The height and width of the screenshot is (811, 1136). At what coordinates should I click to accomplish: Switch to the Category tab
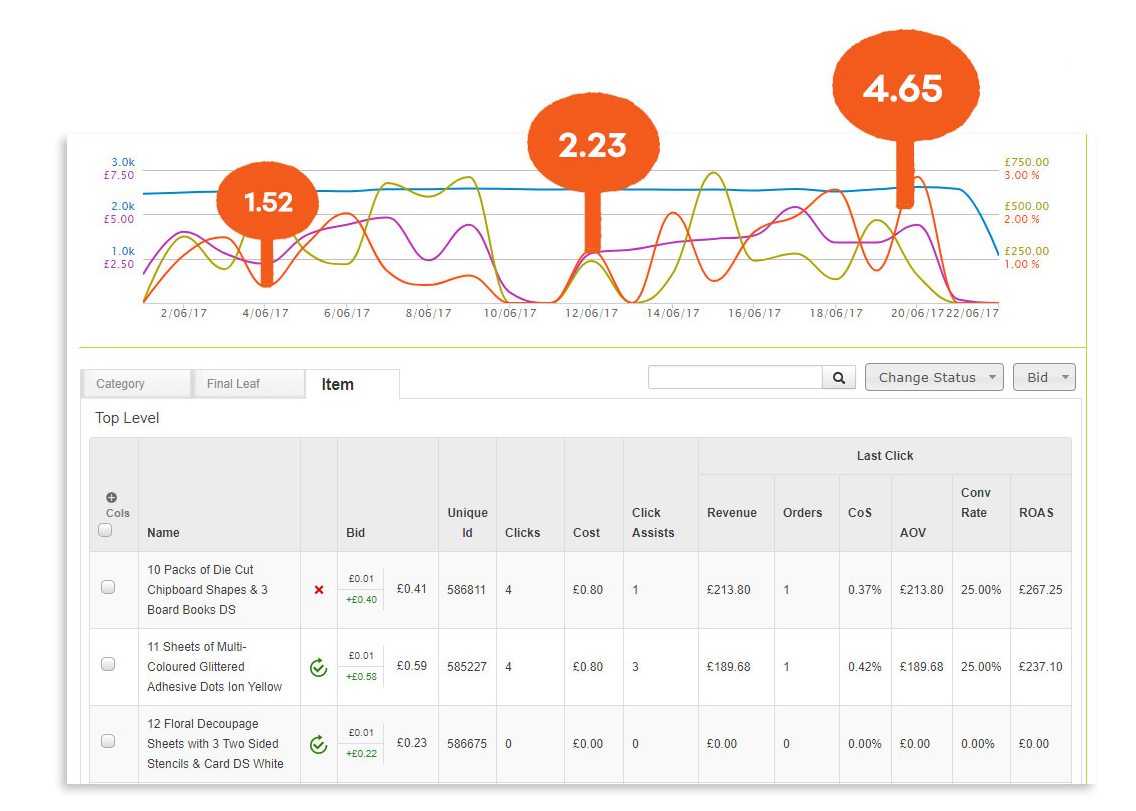tap(134, 384)
